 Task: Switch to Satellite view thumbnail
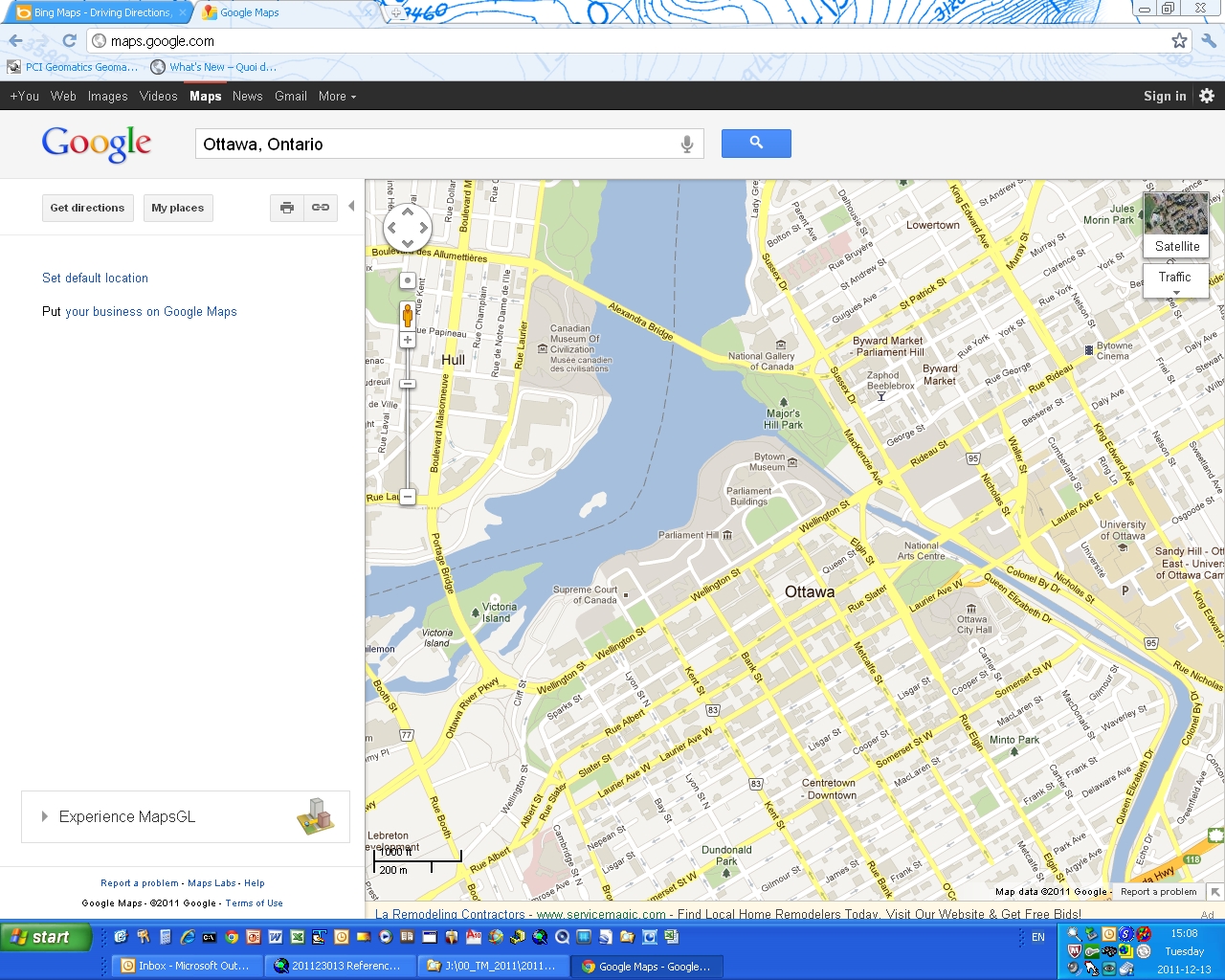tap(1176, 225)
